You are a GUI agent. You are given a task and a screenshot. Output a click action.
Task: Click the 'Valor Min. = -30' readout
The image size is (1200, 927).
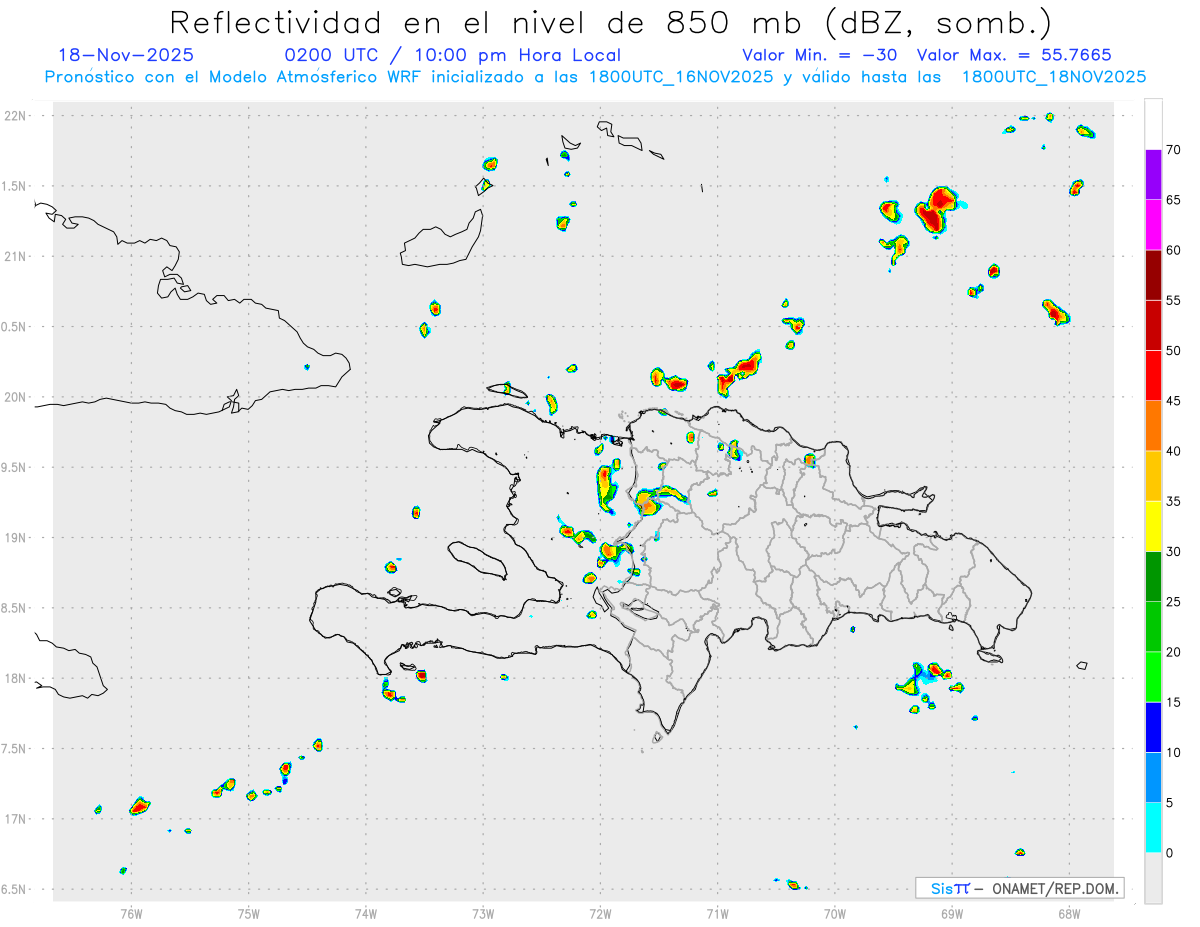pyautogui.click(x=822, y=56)
